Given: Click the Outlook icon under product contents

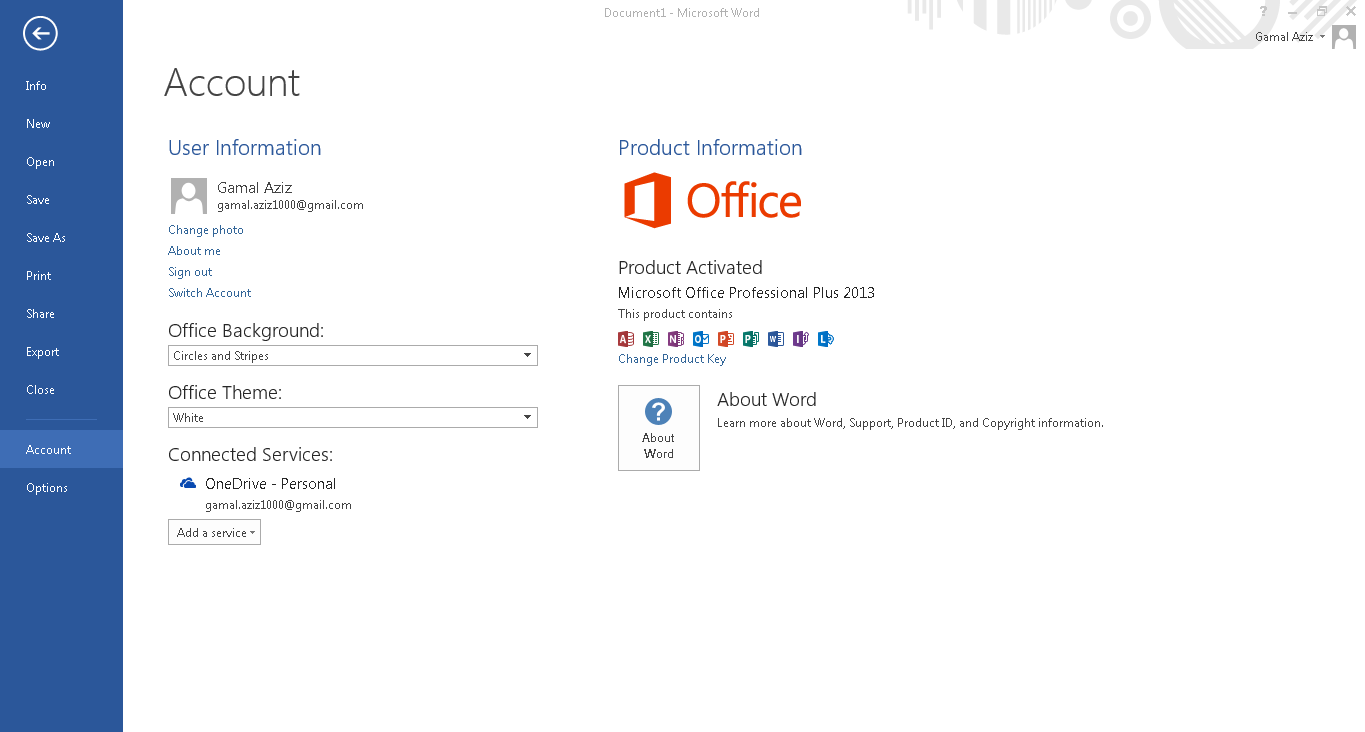Looking at the screenshot, I should pos(701,339).
